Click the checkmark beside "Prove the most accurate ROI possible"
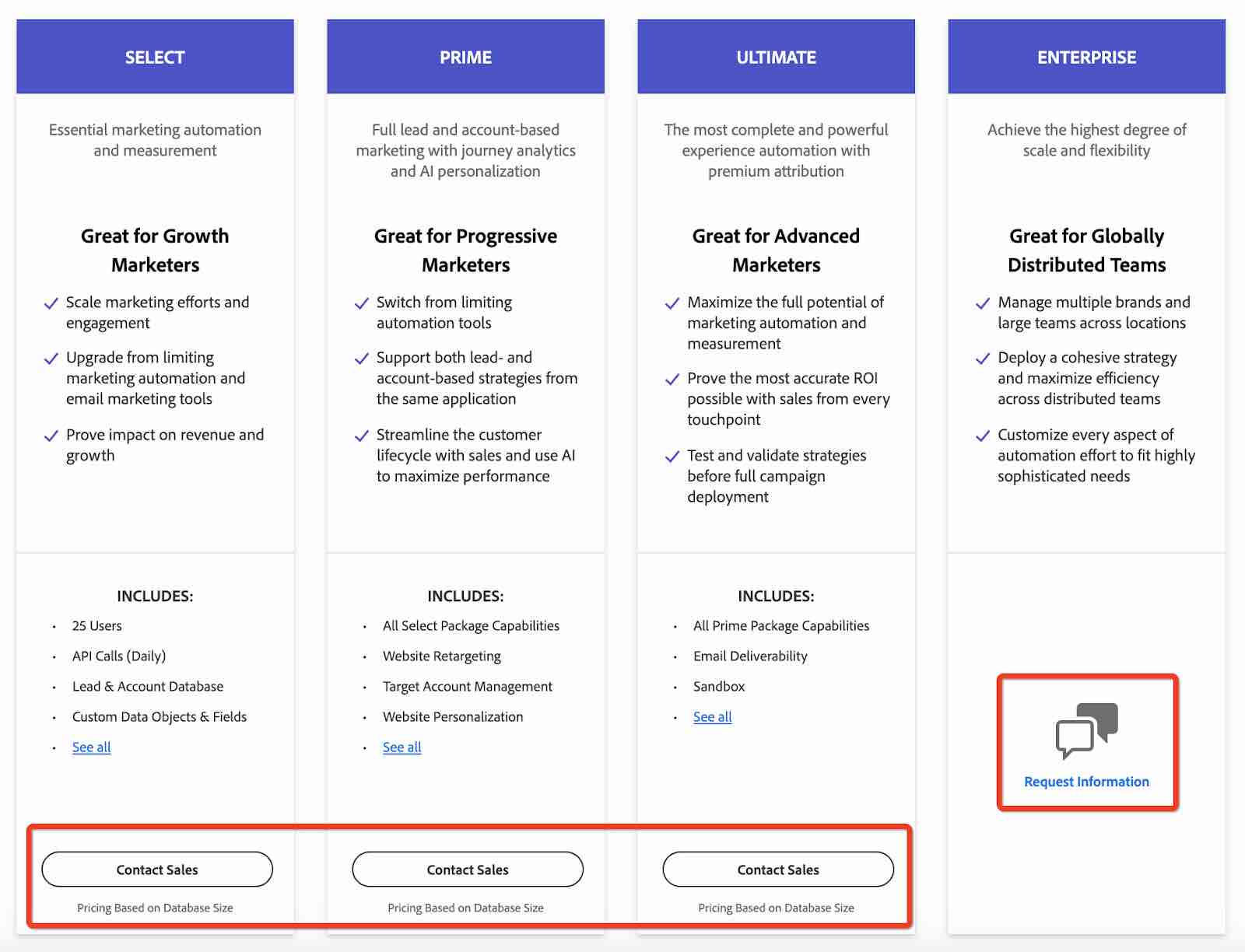The height and width of the screenshot is (952, 1245). tap(672, 380)
